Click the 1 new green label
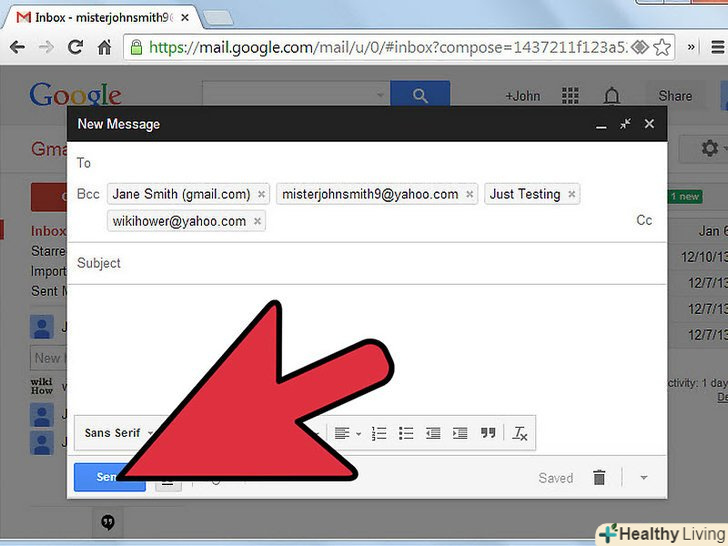The height and width of the screenshot is (546, 728). (685, 196)
